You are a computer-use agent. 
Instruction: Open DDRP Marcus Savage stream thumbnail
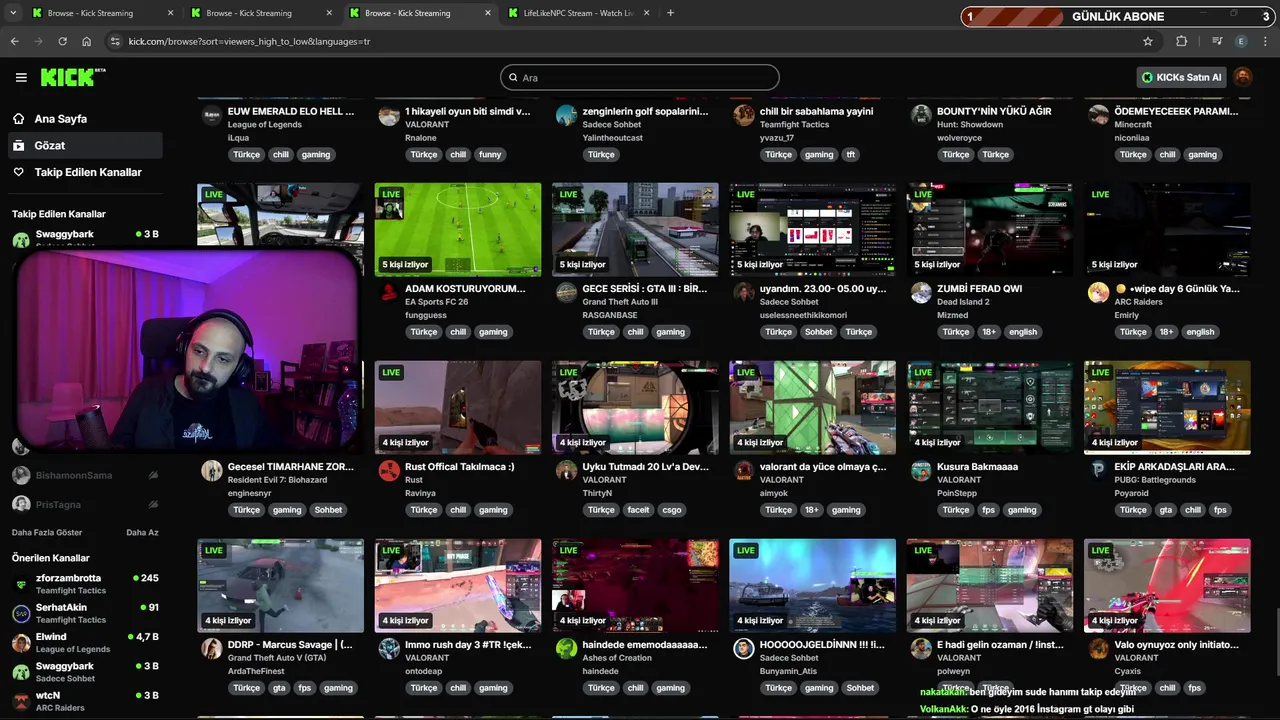(x=281, y=585)
